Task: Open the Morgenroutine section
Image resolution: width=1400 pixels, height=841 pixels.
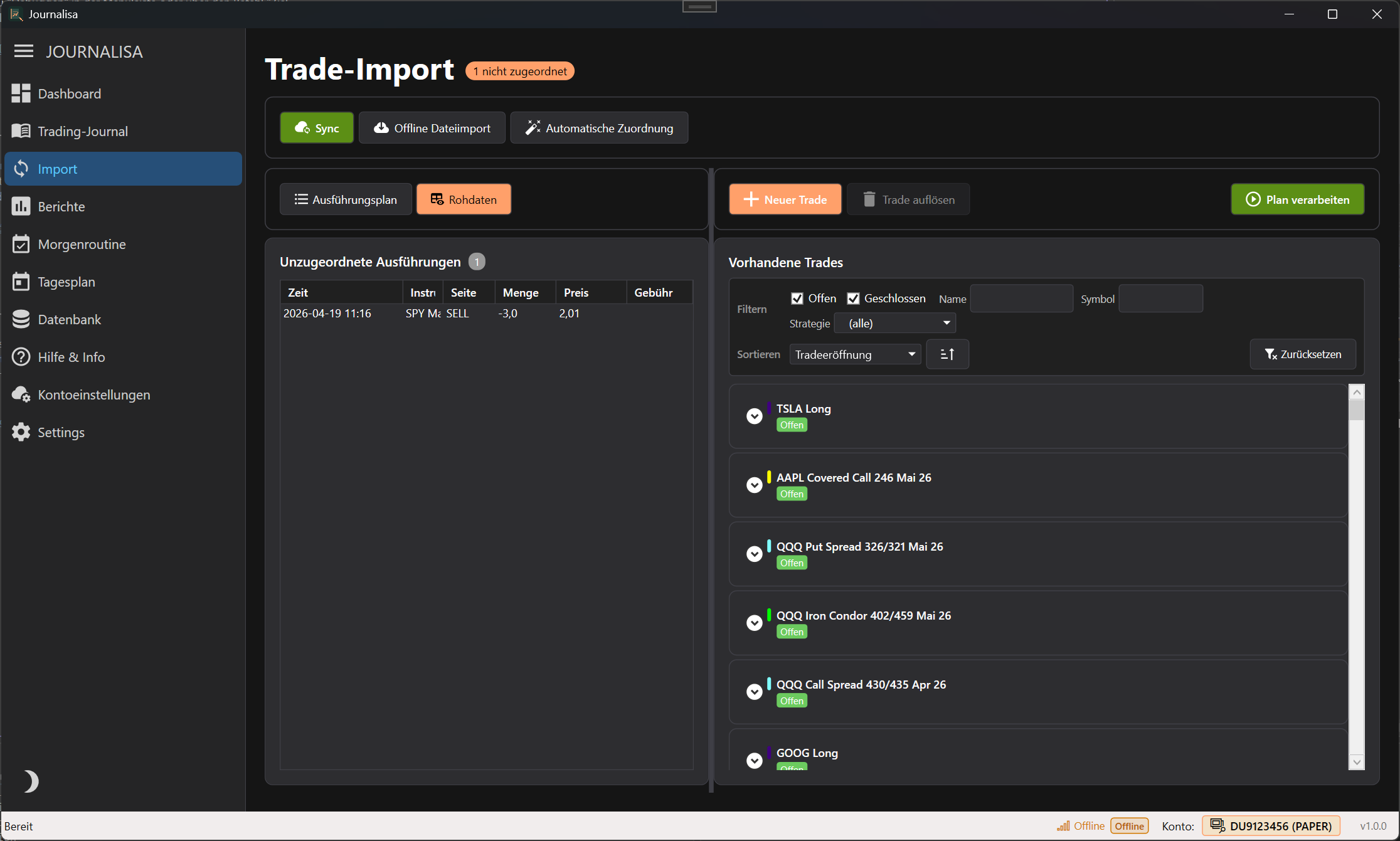Action: click(x=82, y=244)
